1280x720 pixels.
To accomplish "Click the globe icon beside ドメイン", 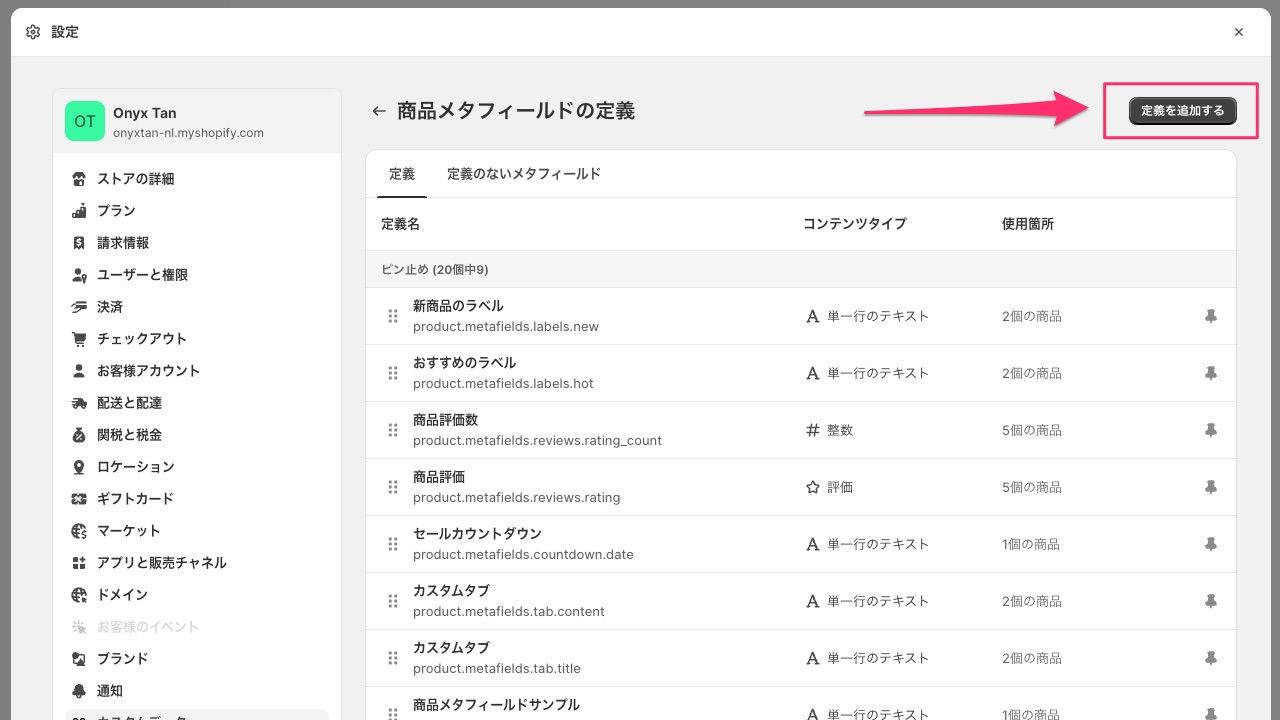I will (x=79, y=595).
